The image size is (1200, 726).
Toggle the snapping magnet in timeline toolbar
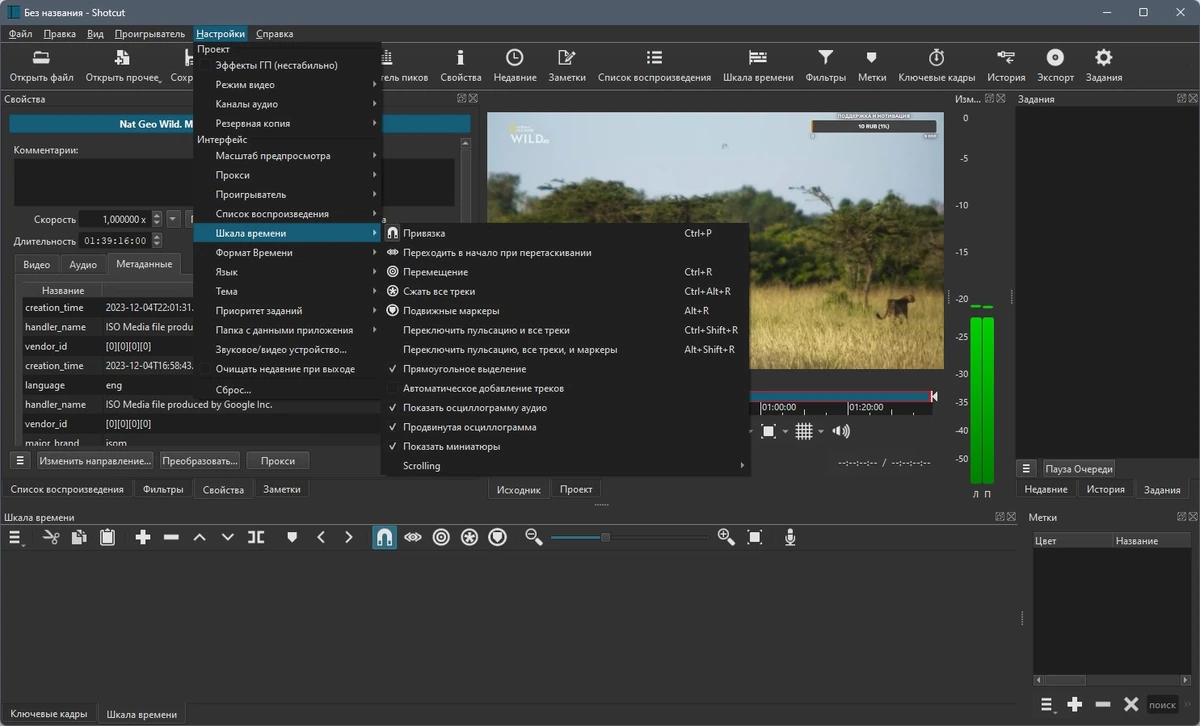tap(384, 537)
